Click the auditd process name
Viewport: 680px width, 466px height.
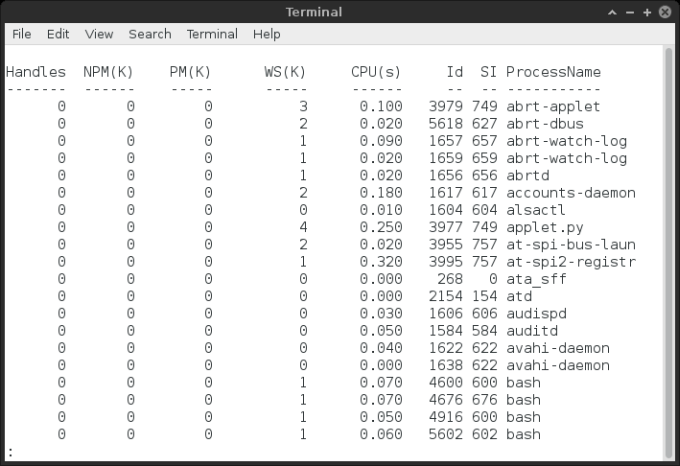(x=532, y=331)
